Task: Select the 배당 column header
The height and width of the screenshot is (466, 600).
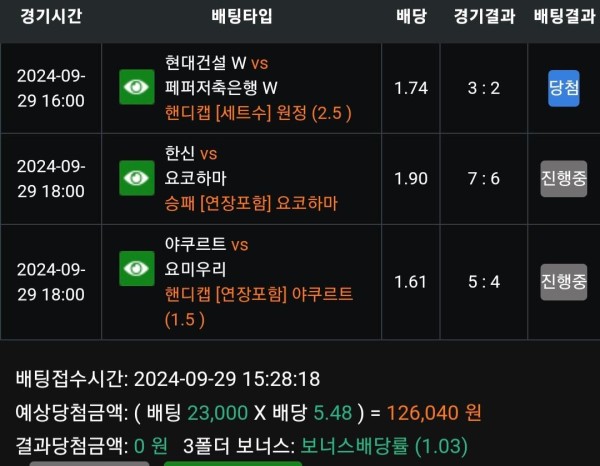Action: pyautogui.click(x=411, y=16)
